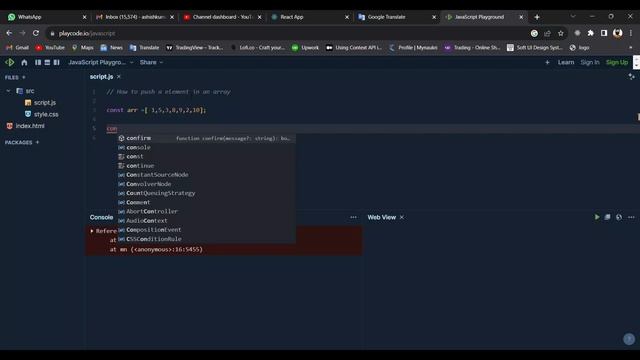This screenshot has height=360, width=640.
Task: Switch to the WhatsApp browser tab
Action: 47,17
